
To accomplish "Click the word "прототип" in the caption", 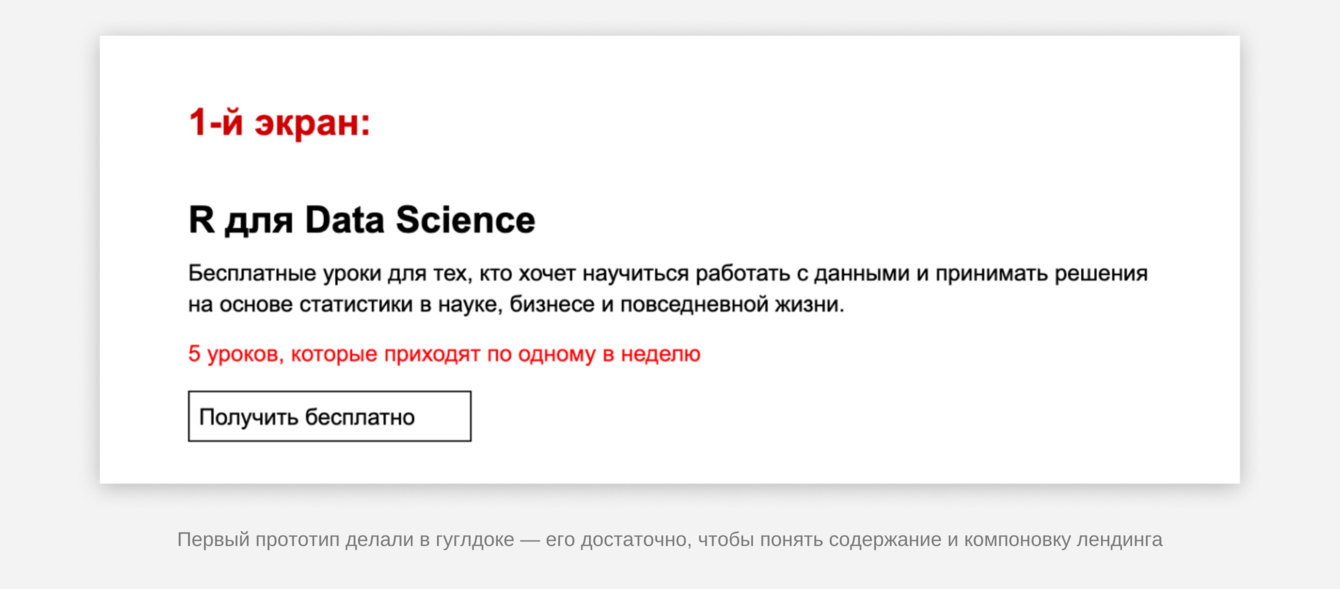I will (298, 540).
